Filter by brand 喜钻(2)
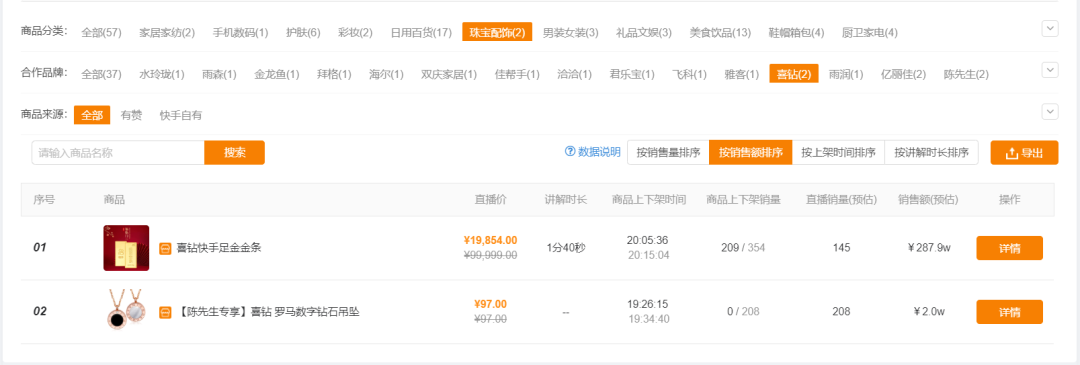 794,74
